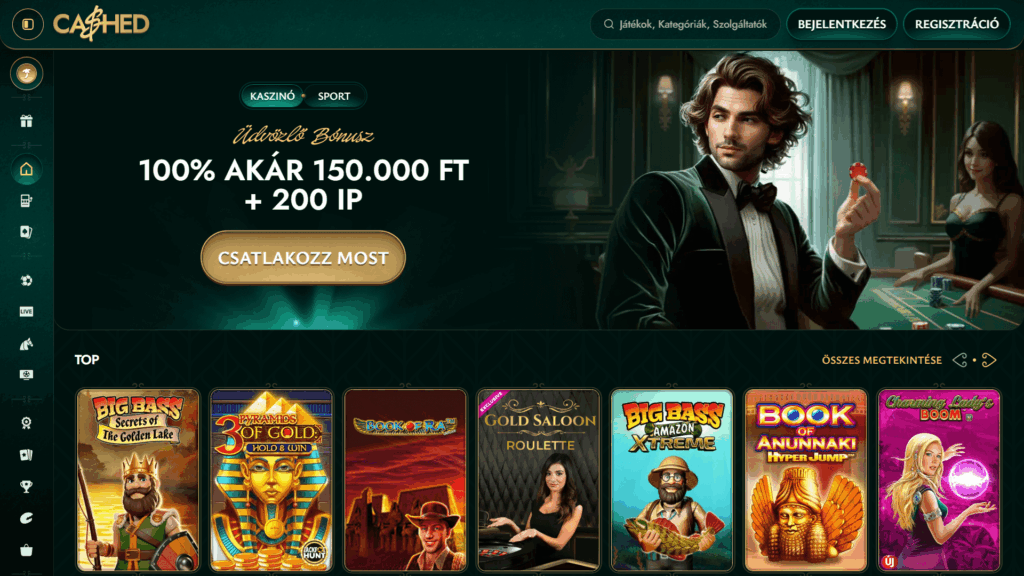Click ÖSSZES MEGTEKINTÉSE link
This screenshot has width=1024, height=576.
coord(882,360)
